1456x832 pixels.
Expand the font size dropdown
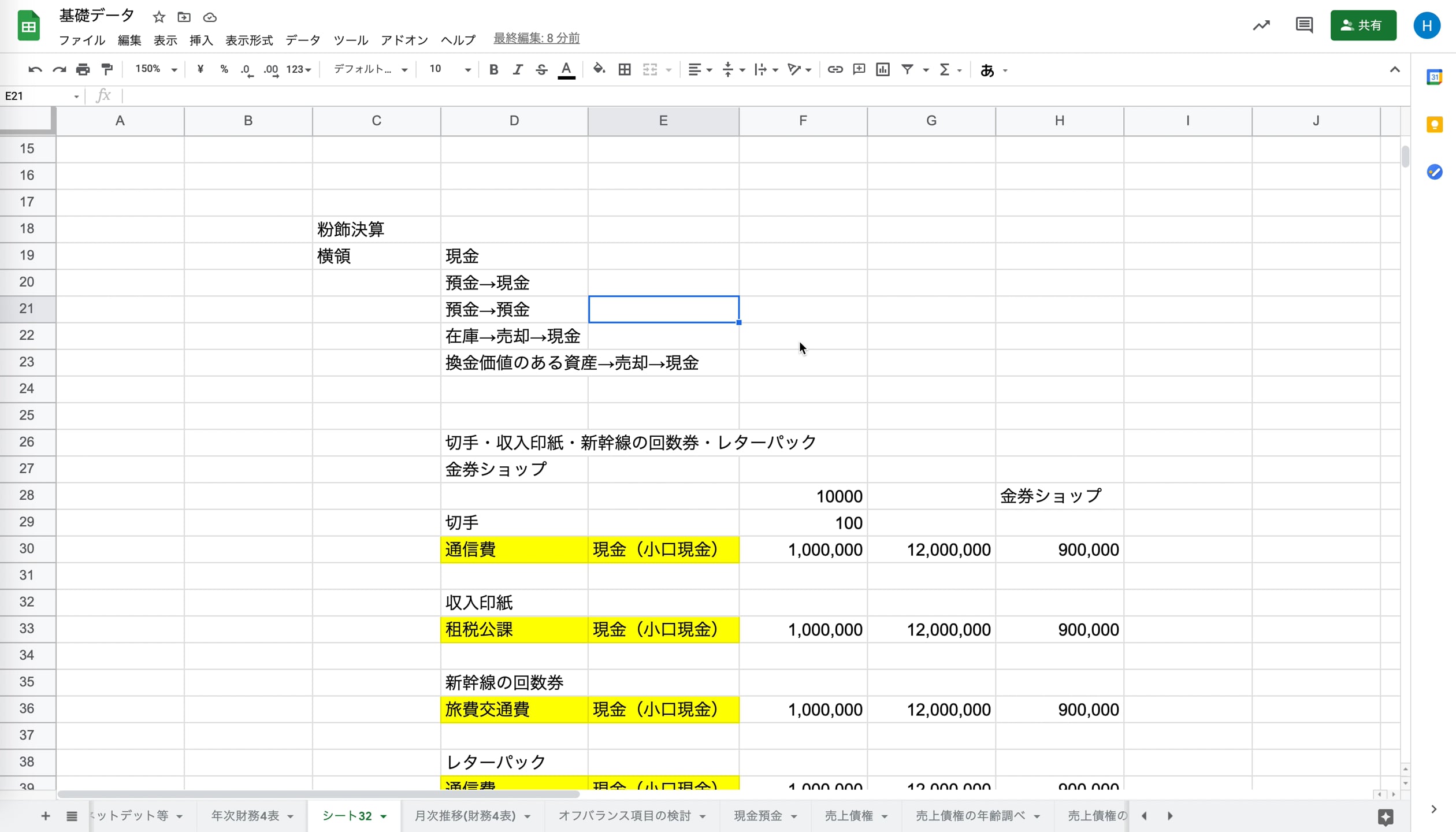click(467, 69)
